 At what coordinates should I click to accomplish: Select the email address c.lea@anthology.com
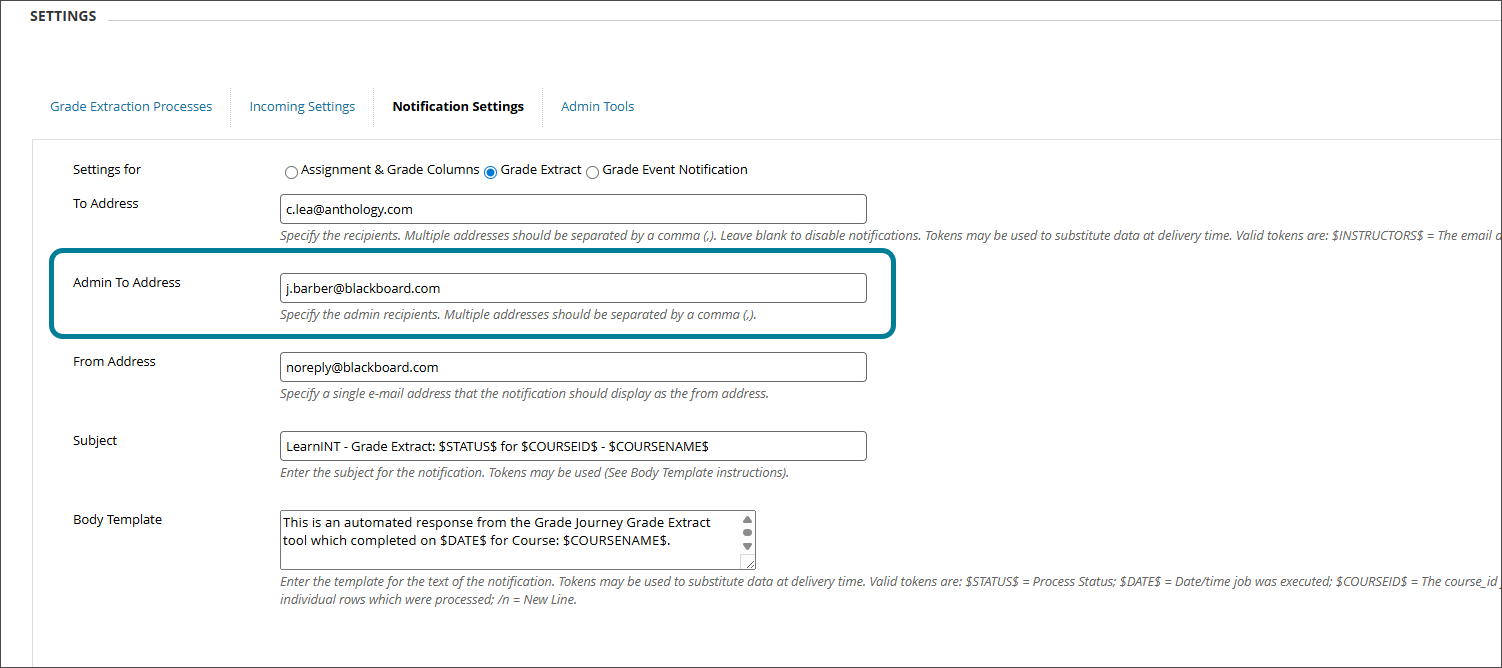pyautogui.click(x=348, y=209)
